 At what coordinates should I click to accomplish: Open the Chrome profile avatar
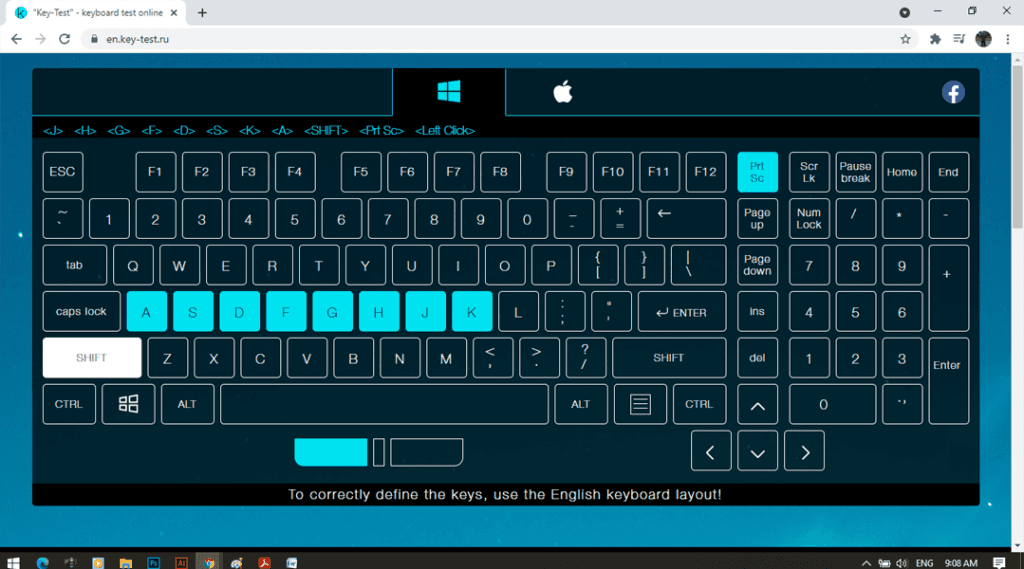984,39
